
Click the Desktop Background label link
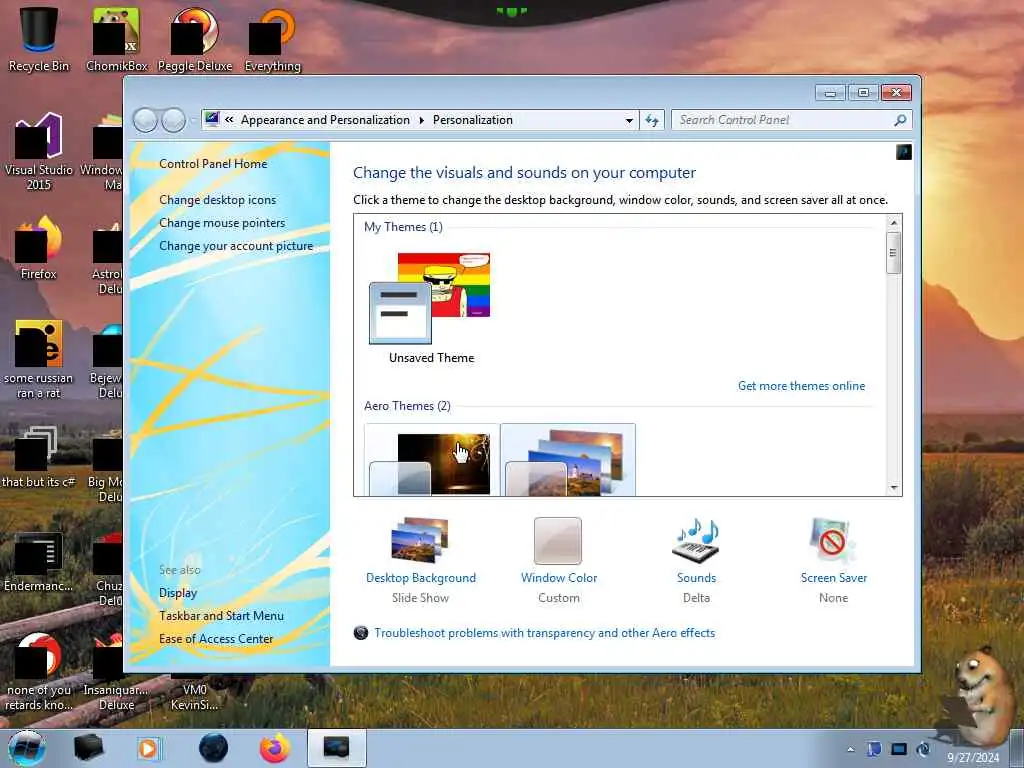pos(421,578)
